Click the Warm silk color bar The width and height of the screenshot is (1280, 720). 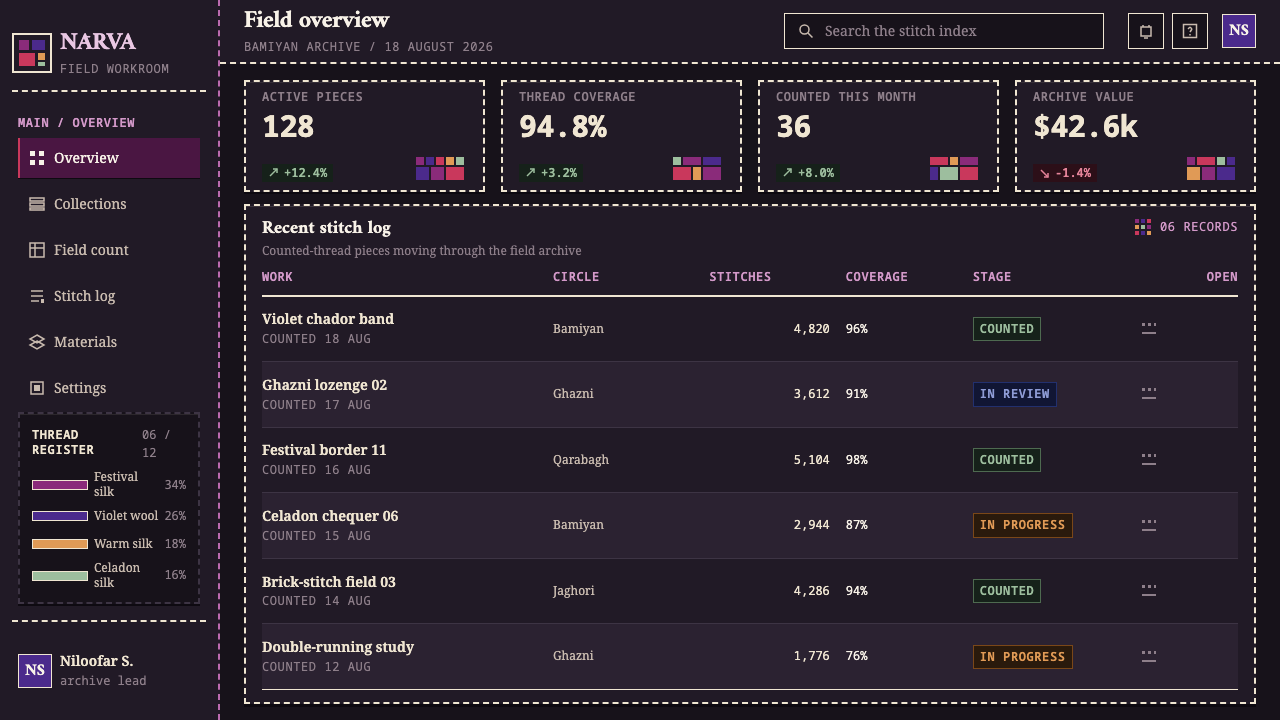pos(60,544)
